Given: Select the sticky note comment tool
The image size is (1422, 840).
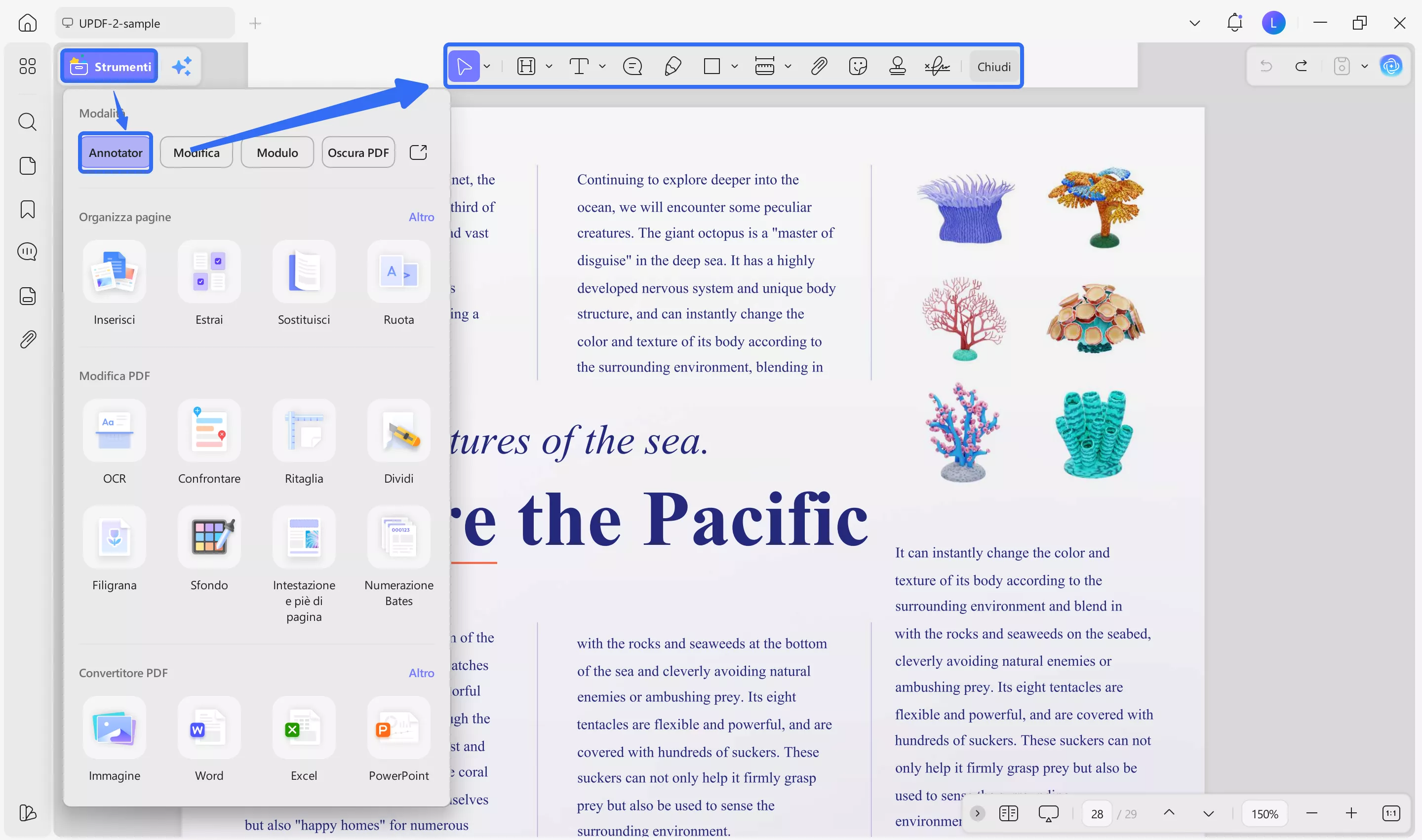Looking at the screenshot, I should tap(632, 67).
